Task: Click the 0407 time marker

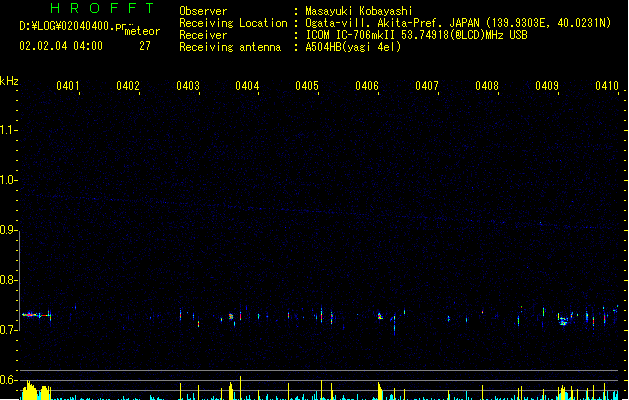Action: tap(427, 86)
